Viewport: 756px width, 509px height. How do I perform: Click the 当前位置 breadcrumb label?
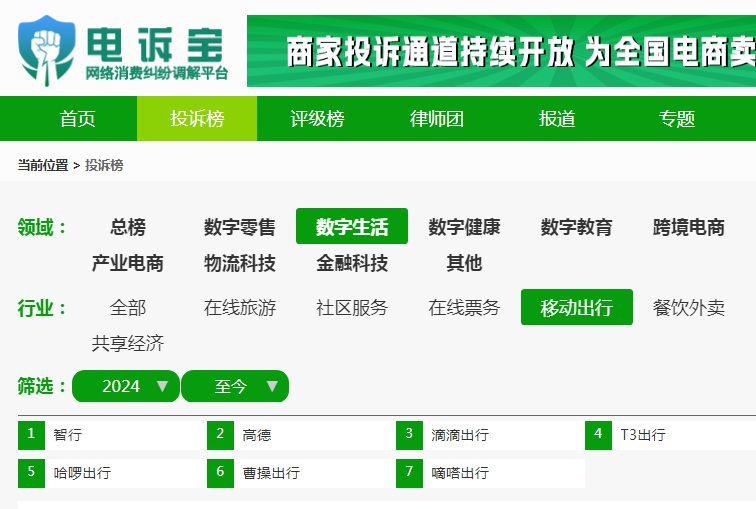click(43, 165)
